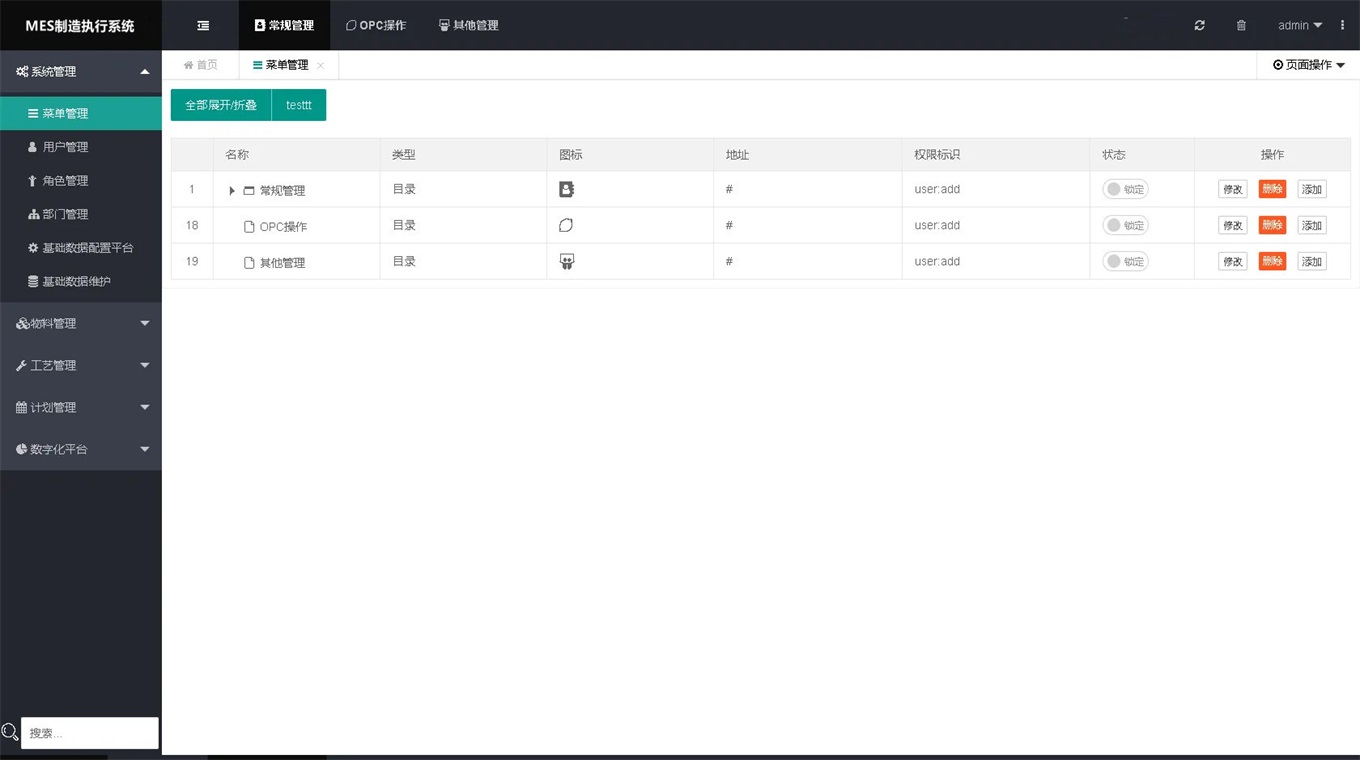Click the trash icon in top bar
This screenshot has width=1360, height=760.
click(x=1241, y=25)
